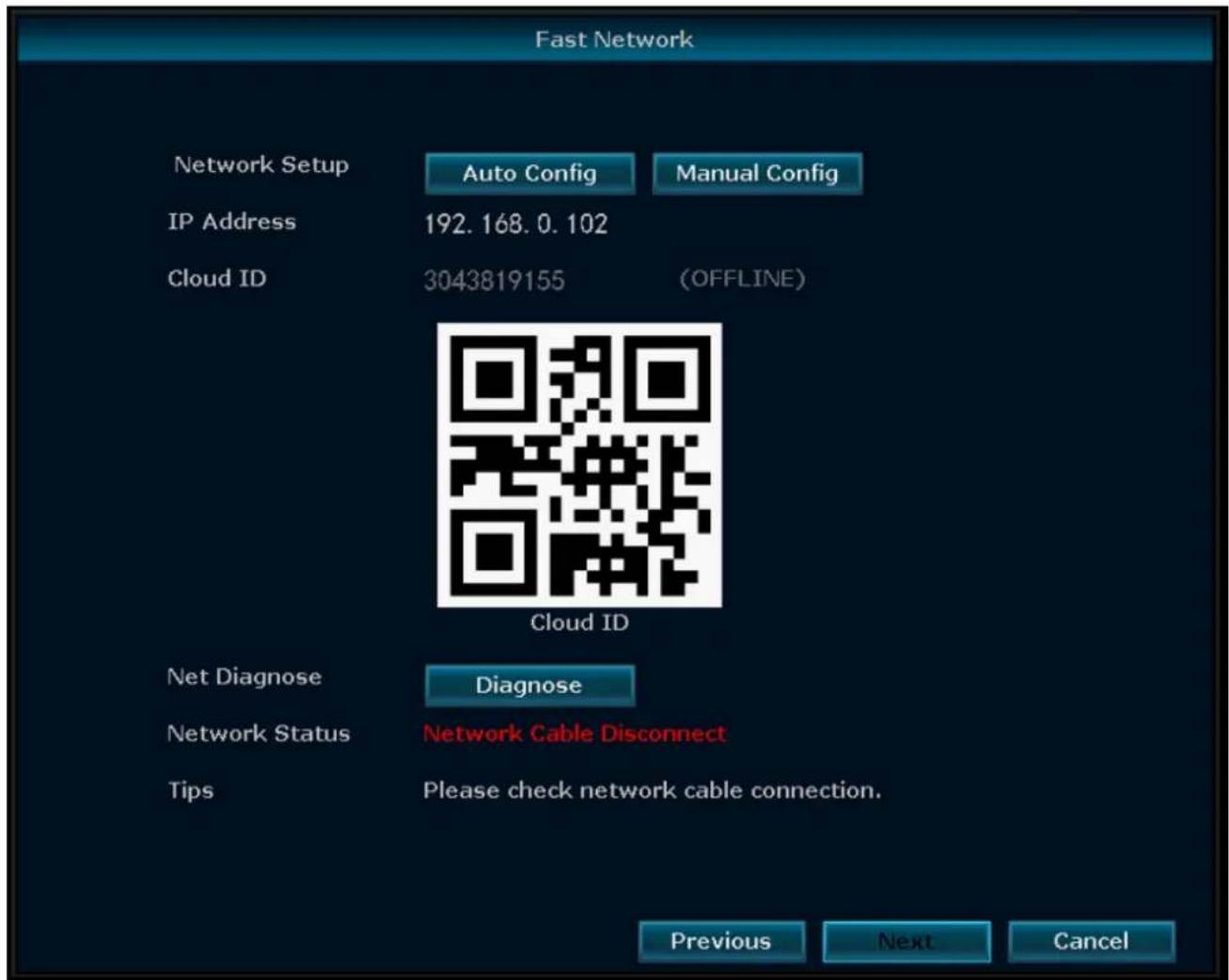The image size is (1229, 980).
Task: Proceed using the Next button
Action: click(906, 941)
